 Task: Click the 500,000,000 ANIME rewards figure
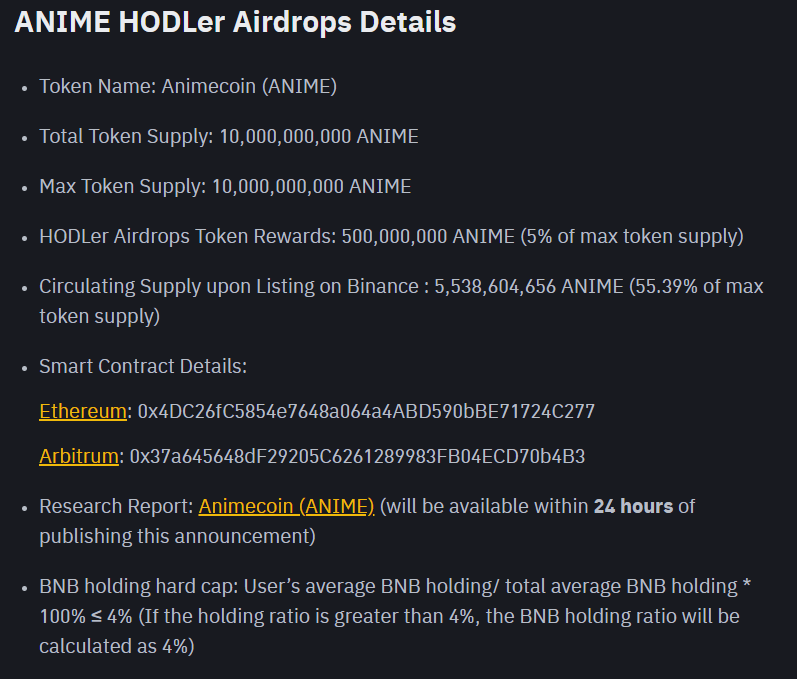(428, 236)
